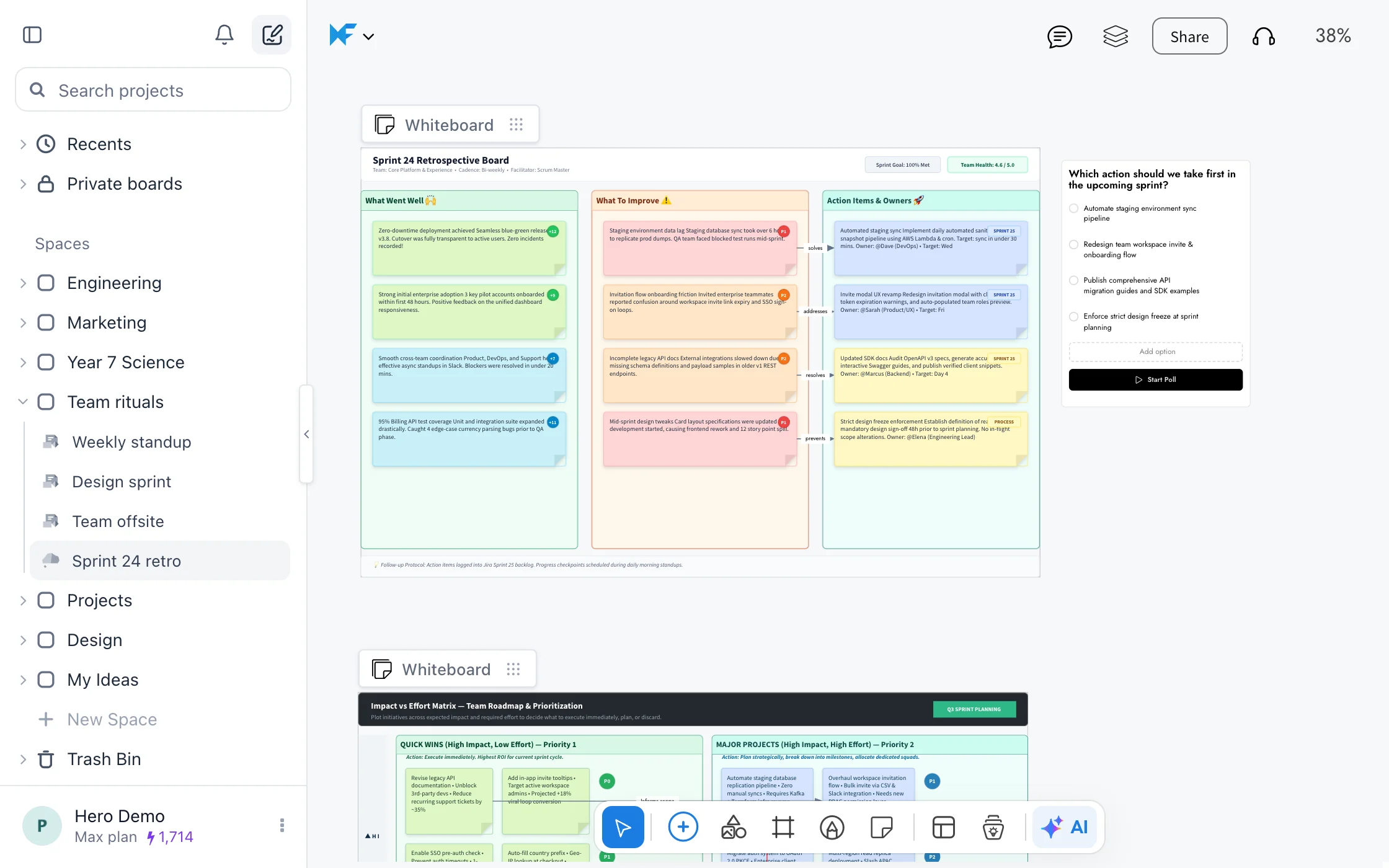Open user account options menu (three dots)
The width and height of the screenshot is (1389, 868).
coord(282,825)
